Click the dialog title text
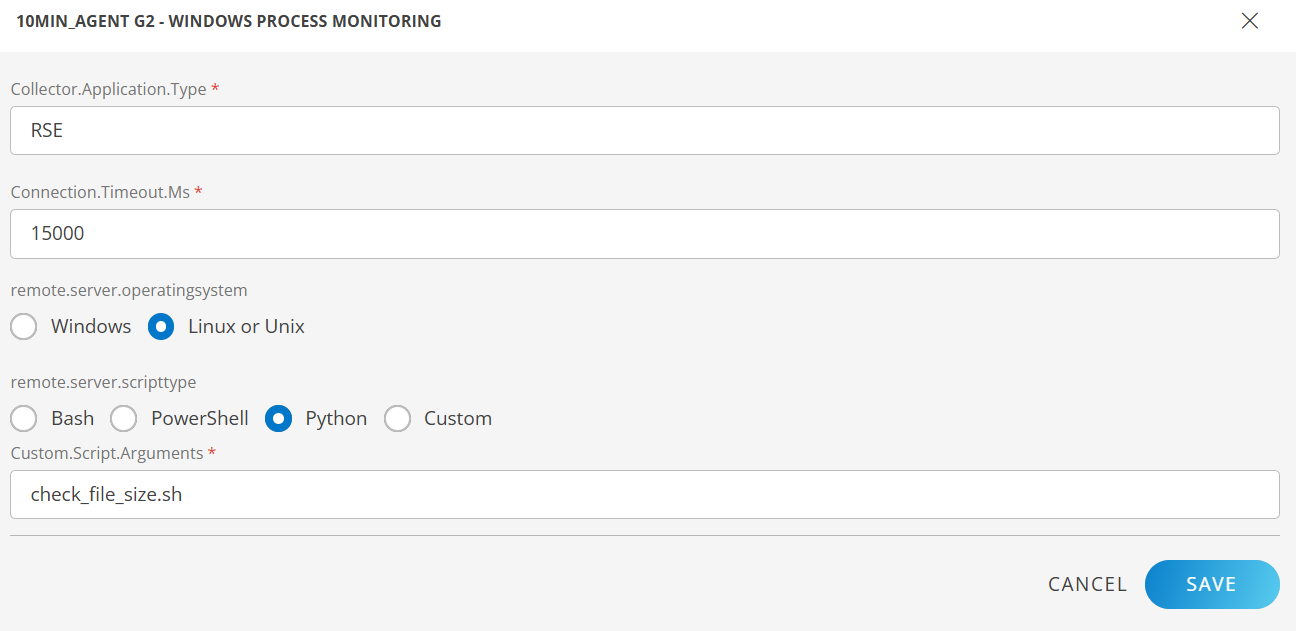Image resolution: width=1296 pixels, height=631 pixels. [229, 21]
